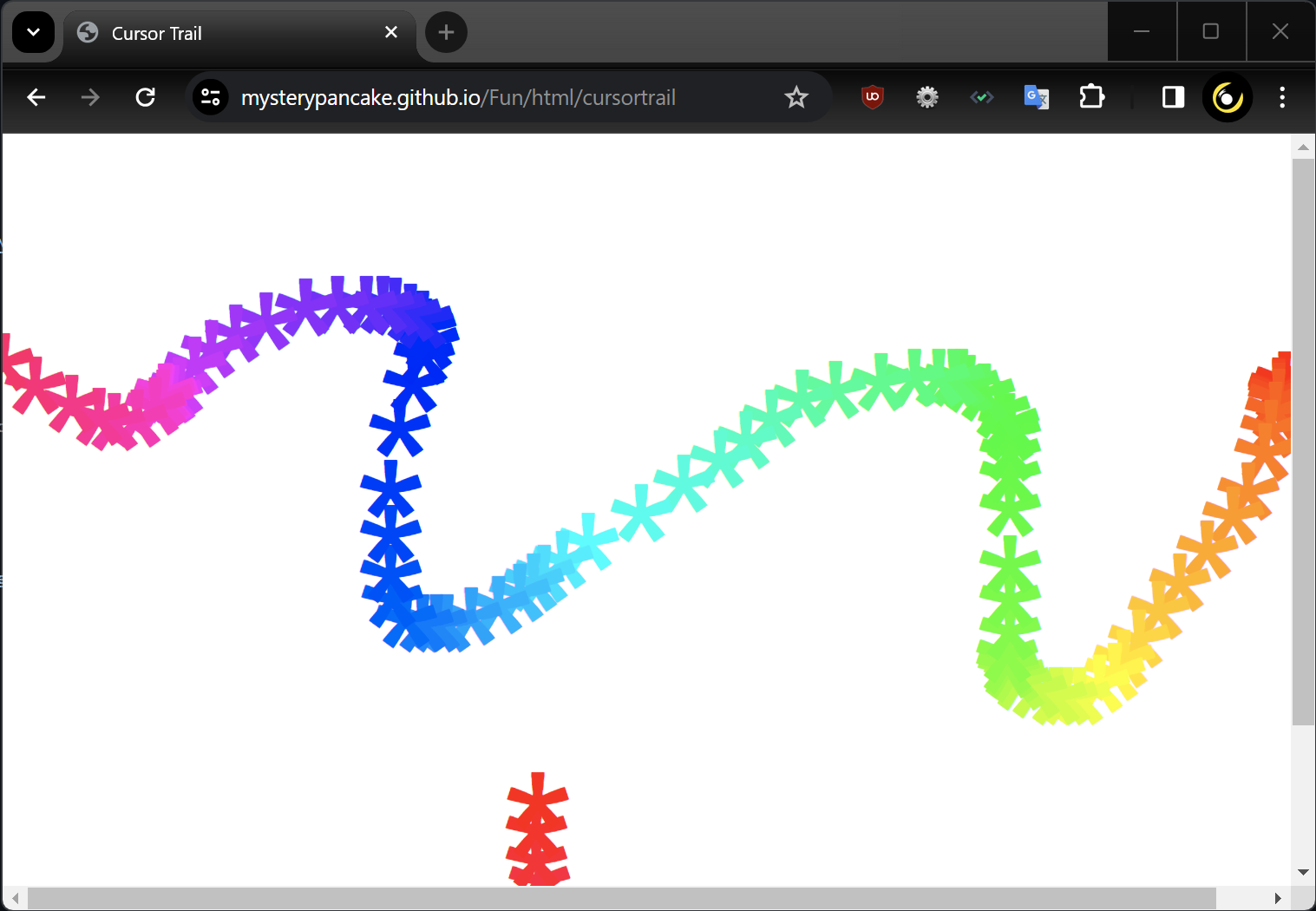Close the browser window
The image size is (1316, 911).
click(1280, 31)
